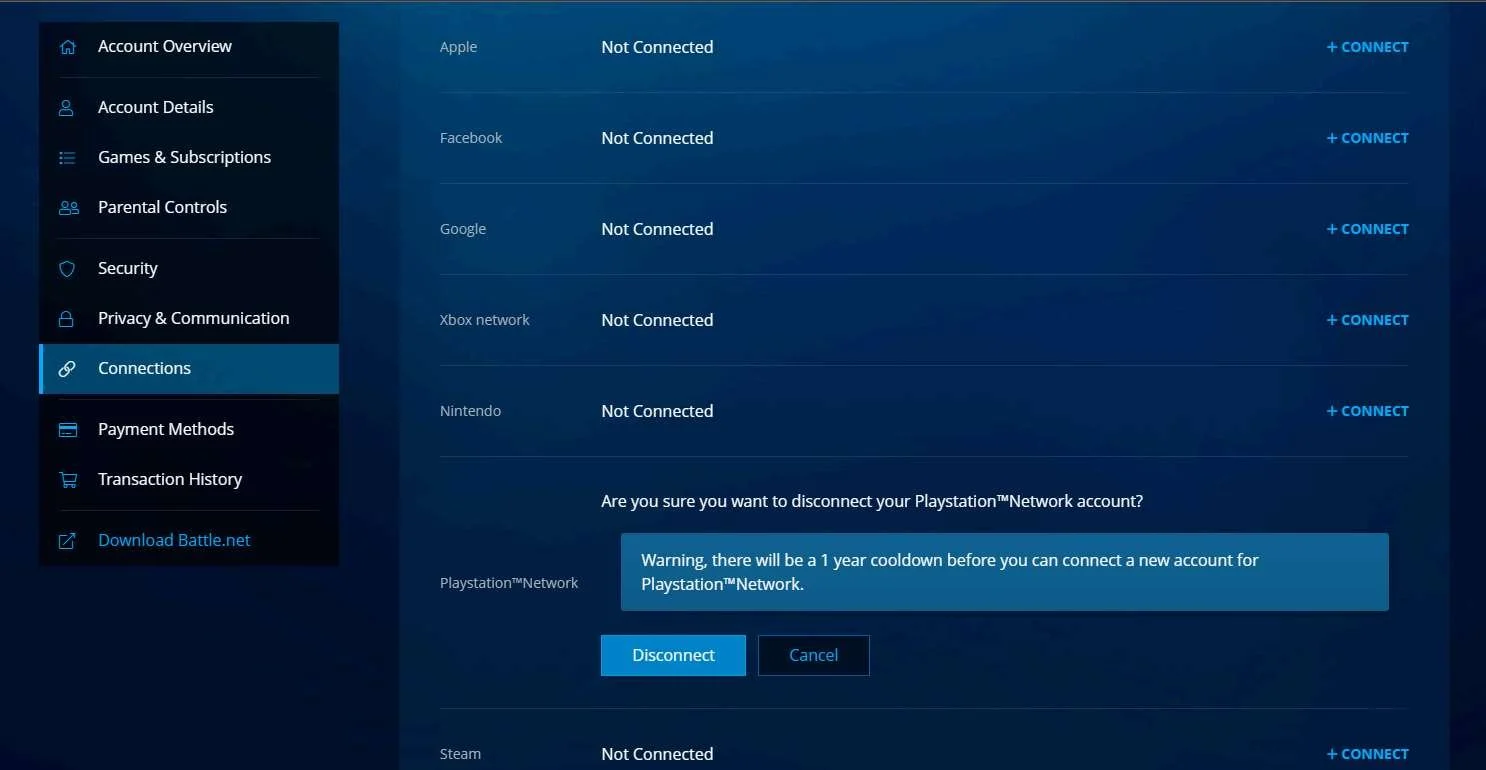Viewport: 1486px width, 770px height.
Task: Select the Connections sidebar item
Action: (x=189, y=369)
